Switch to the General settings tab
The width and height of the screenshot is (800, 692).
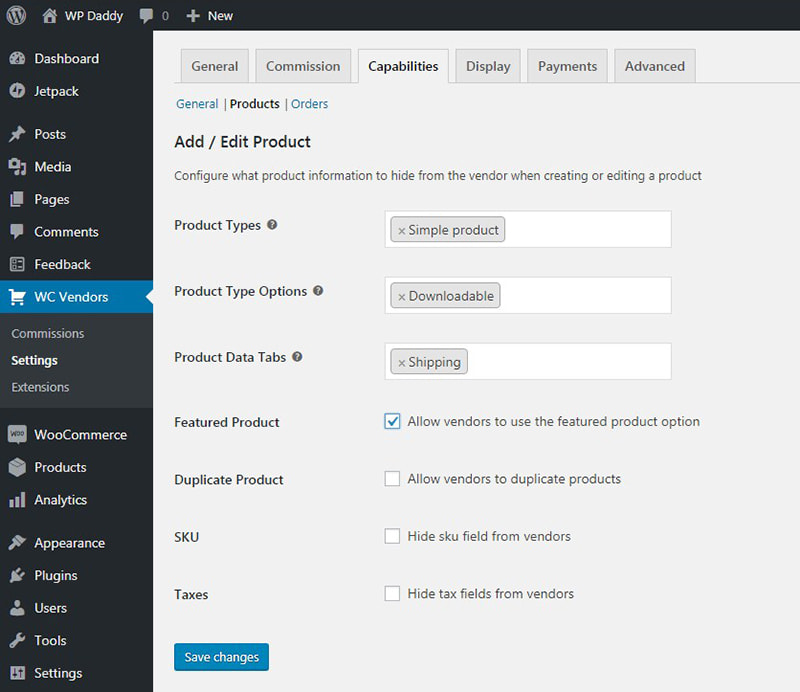(215, 66)
